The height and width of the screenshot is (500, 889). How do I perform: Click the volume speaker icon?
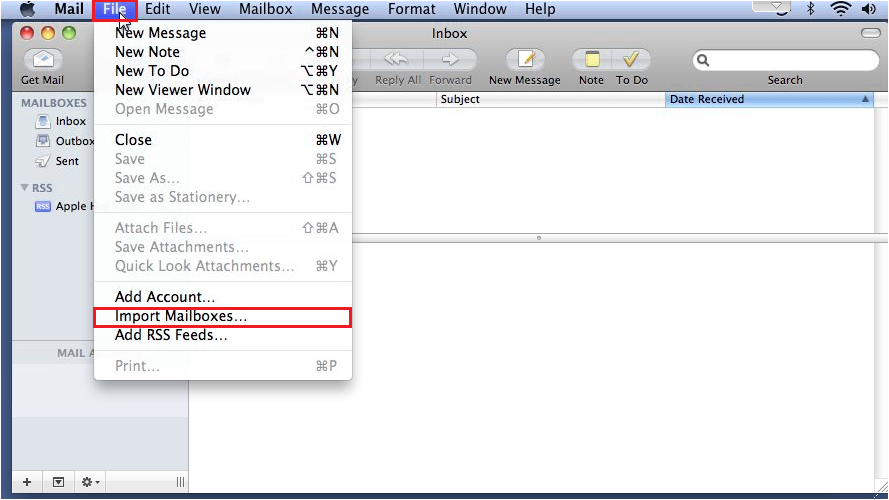coord(869,9)
